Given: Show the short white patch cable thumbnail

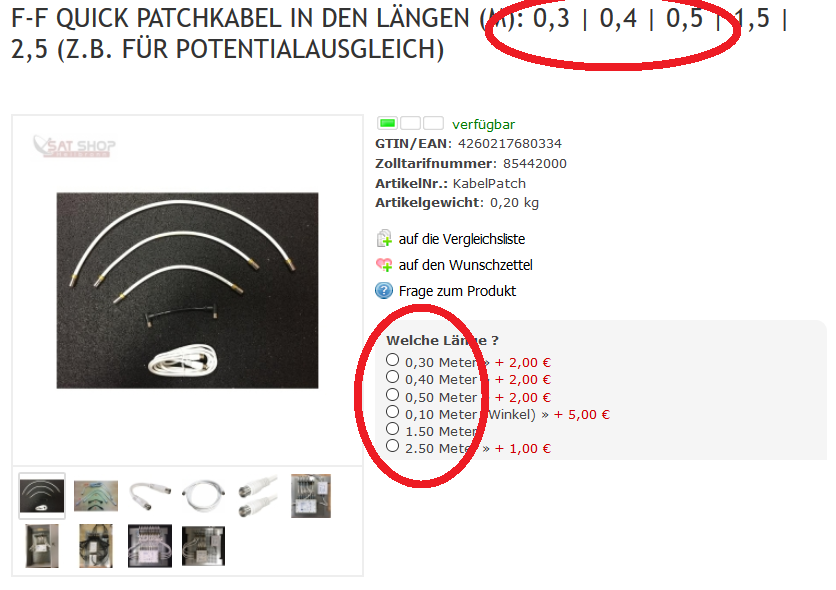Looking at the screenshot, I should 150,496.
